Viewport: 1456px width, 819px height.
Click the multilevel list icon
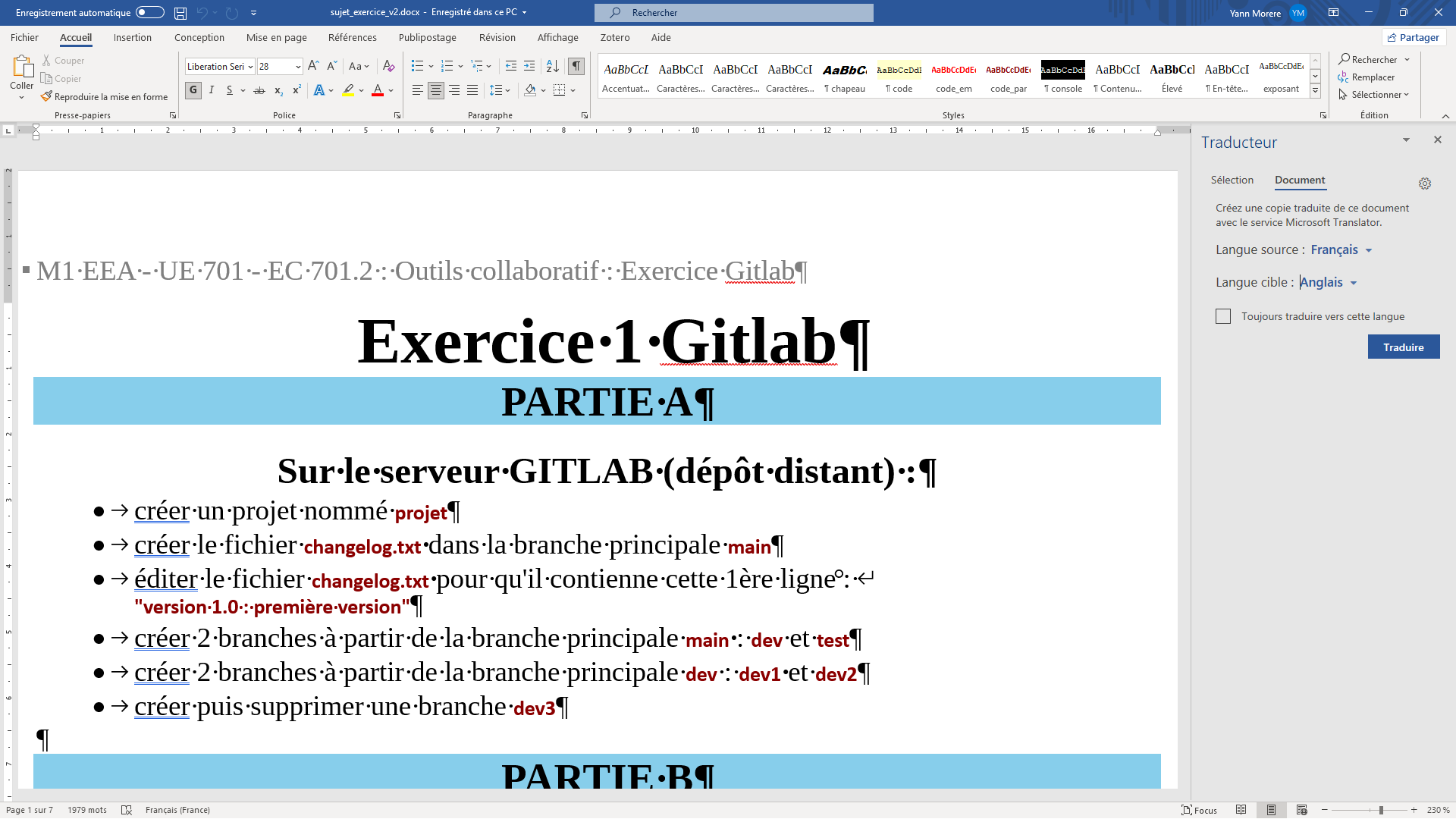click(477, 67)
